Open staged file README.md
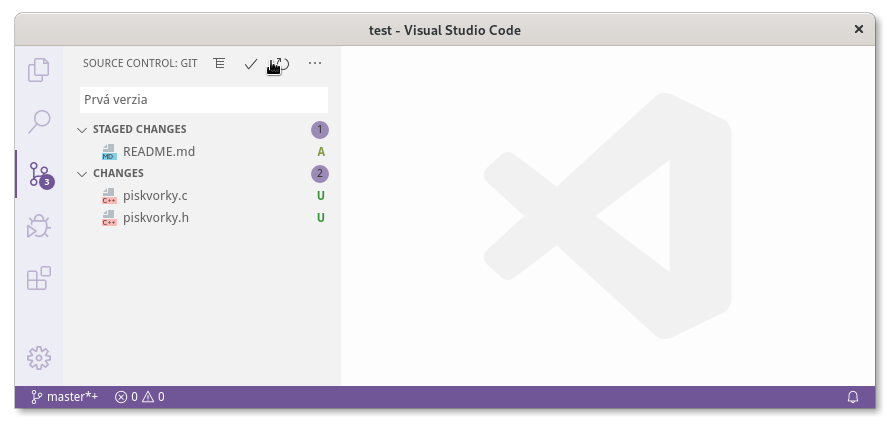The height and width of the screenshot is (427, 894). [x=158, y=152]
